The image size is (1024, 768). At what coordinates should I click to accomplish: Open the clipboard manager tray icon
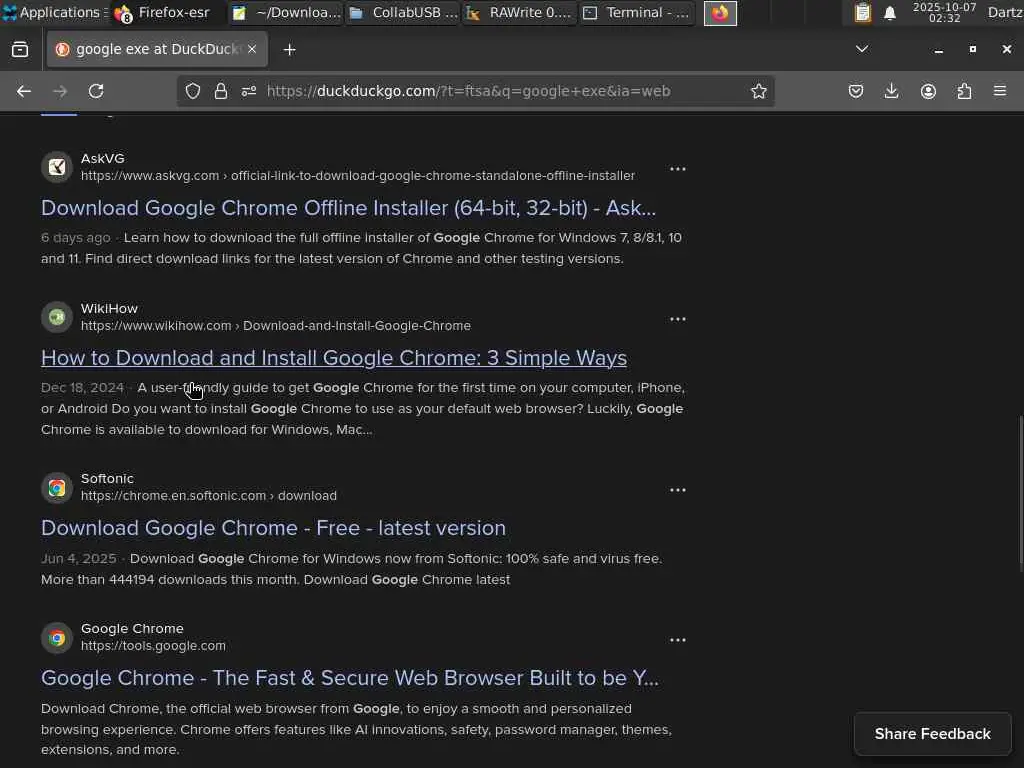click(863, 12)
